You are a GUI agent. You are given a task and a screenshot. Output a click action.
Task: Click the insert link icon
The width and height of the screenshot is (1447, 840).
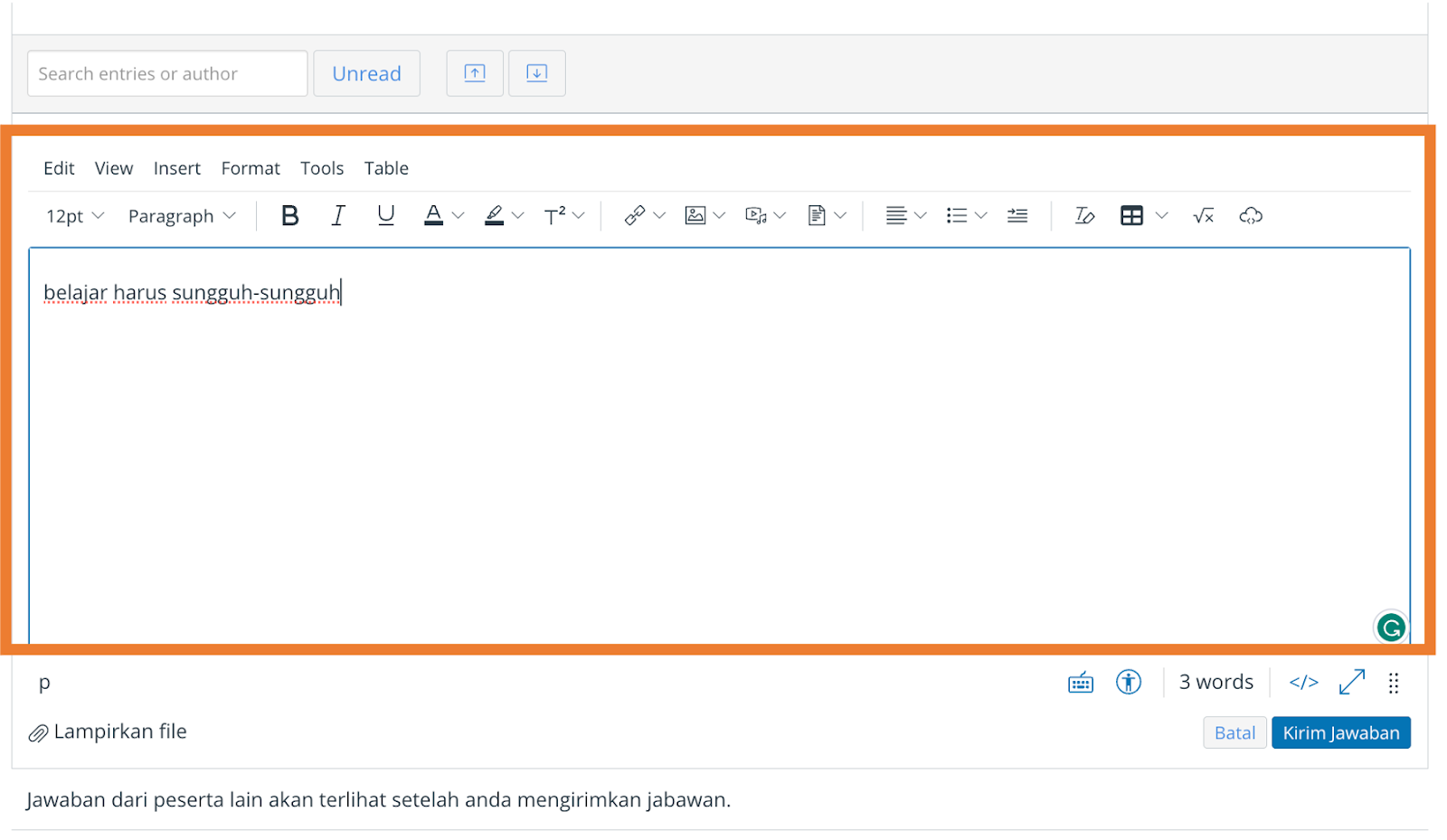(x=635, y=215)
